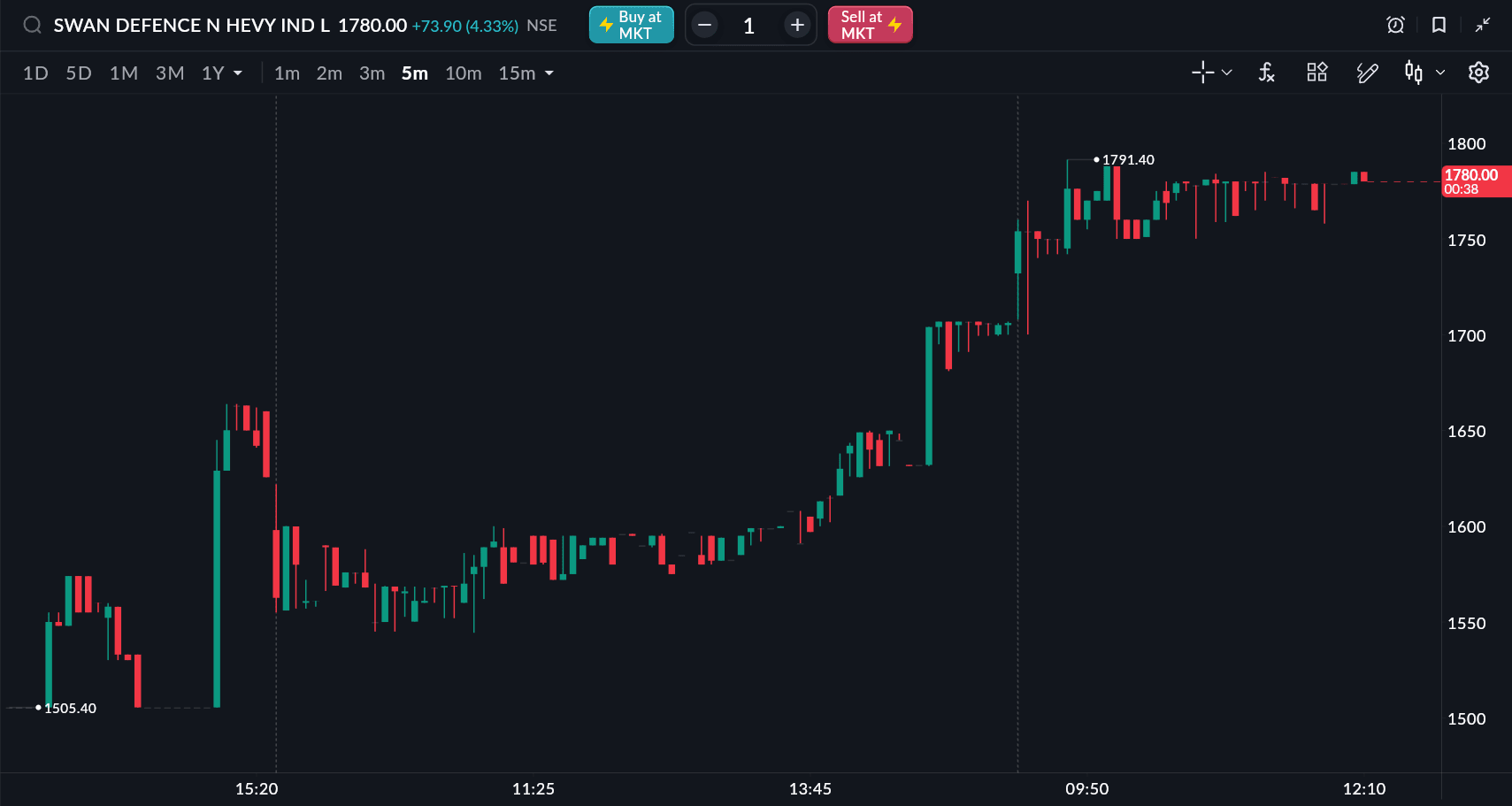The image size is (1512, 806).
Task: Expand the crosshair cursor dropdown arrow
Action: click(x=1227, y=73)
